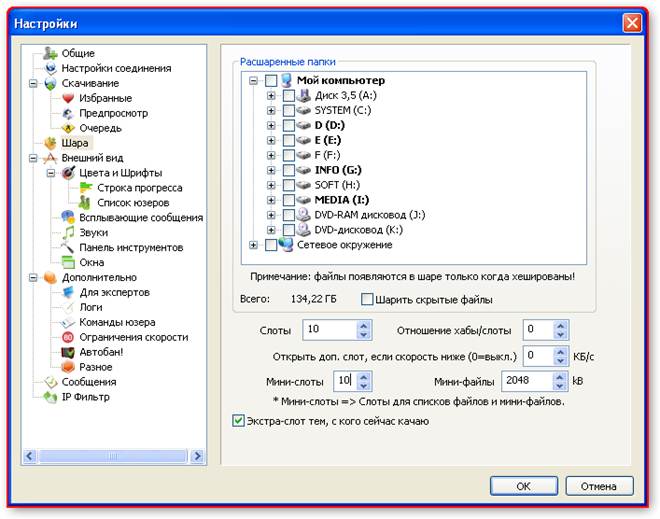This screenshot has width=660, height=519.
Task: Click the Команды юзера icon
Action: pyautogui.click(x=68, y=322)
